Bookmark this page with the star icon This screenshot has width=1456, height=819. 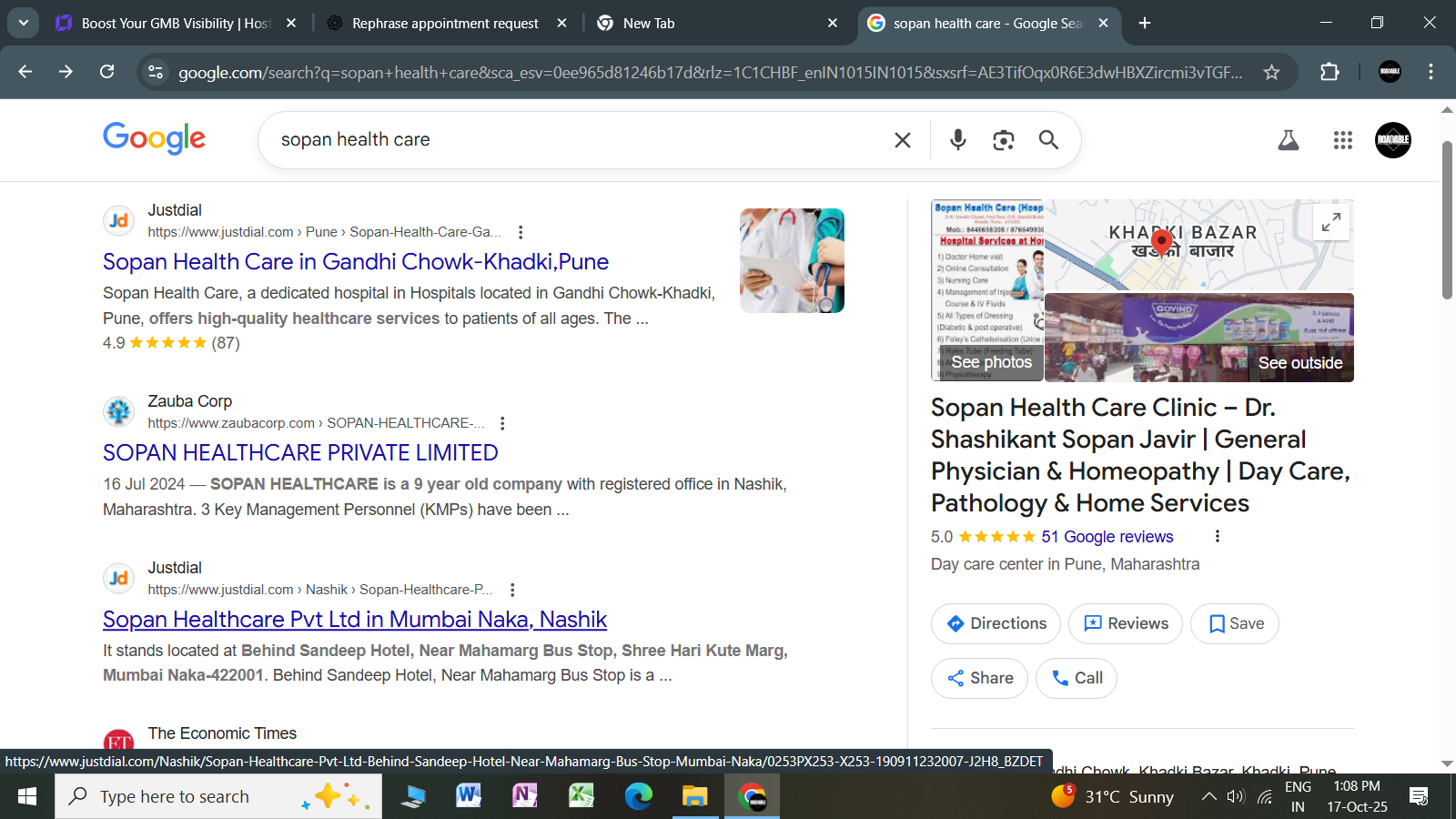[1271, 72]
